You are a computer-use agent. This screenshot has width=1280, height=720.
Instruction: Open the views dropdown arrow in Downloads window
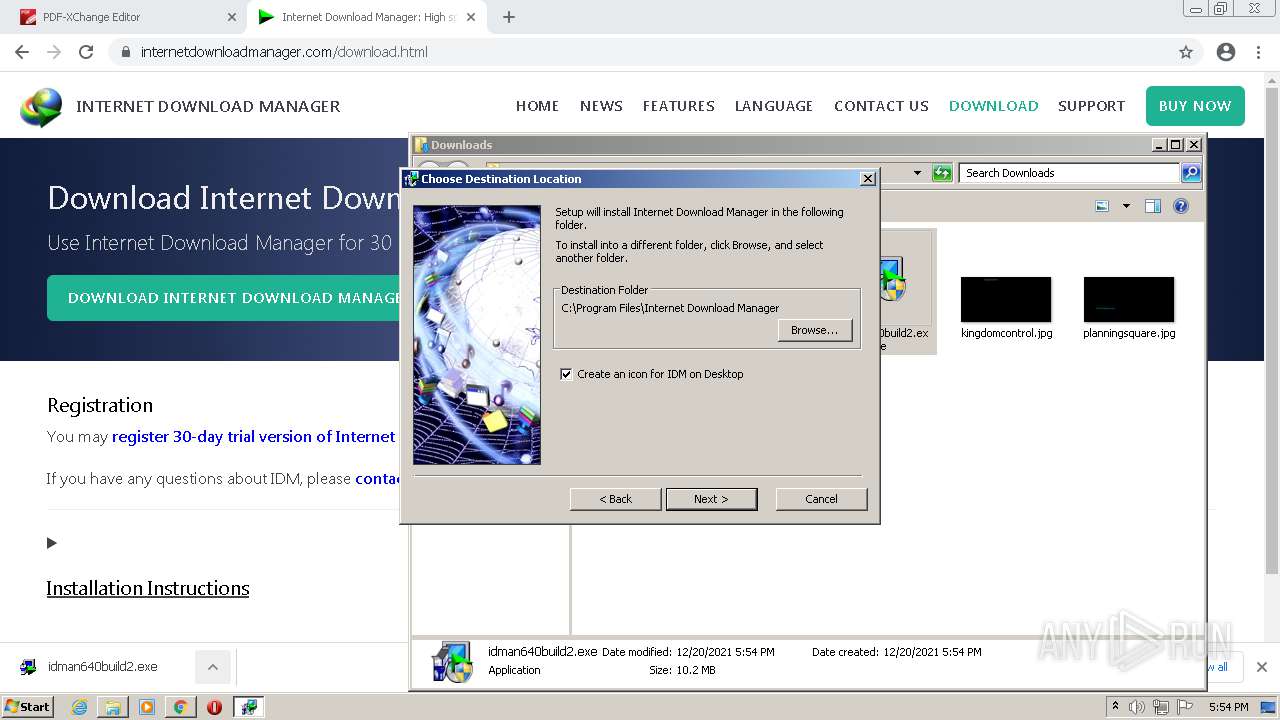click(1126, 206)
